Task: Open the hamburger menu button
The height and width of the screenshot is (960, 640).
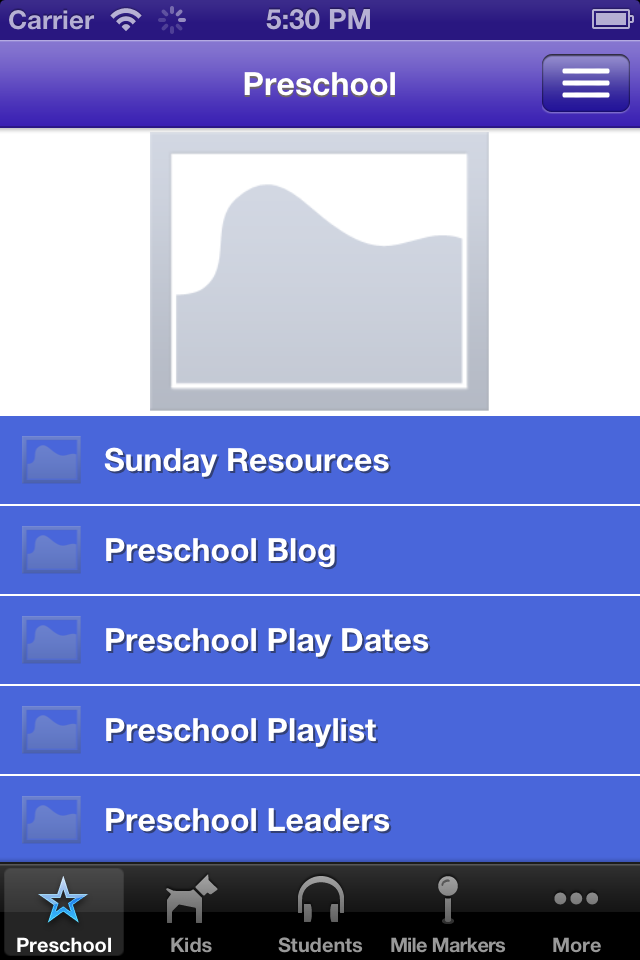Action: 586,83
